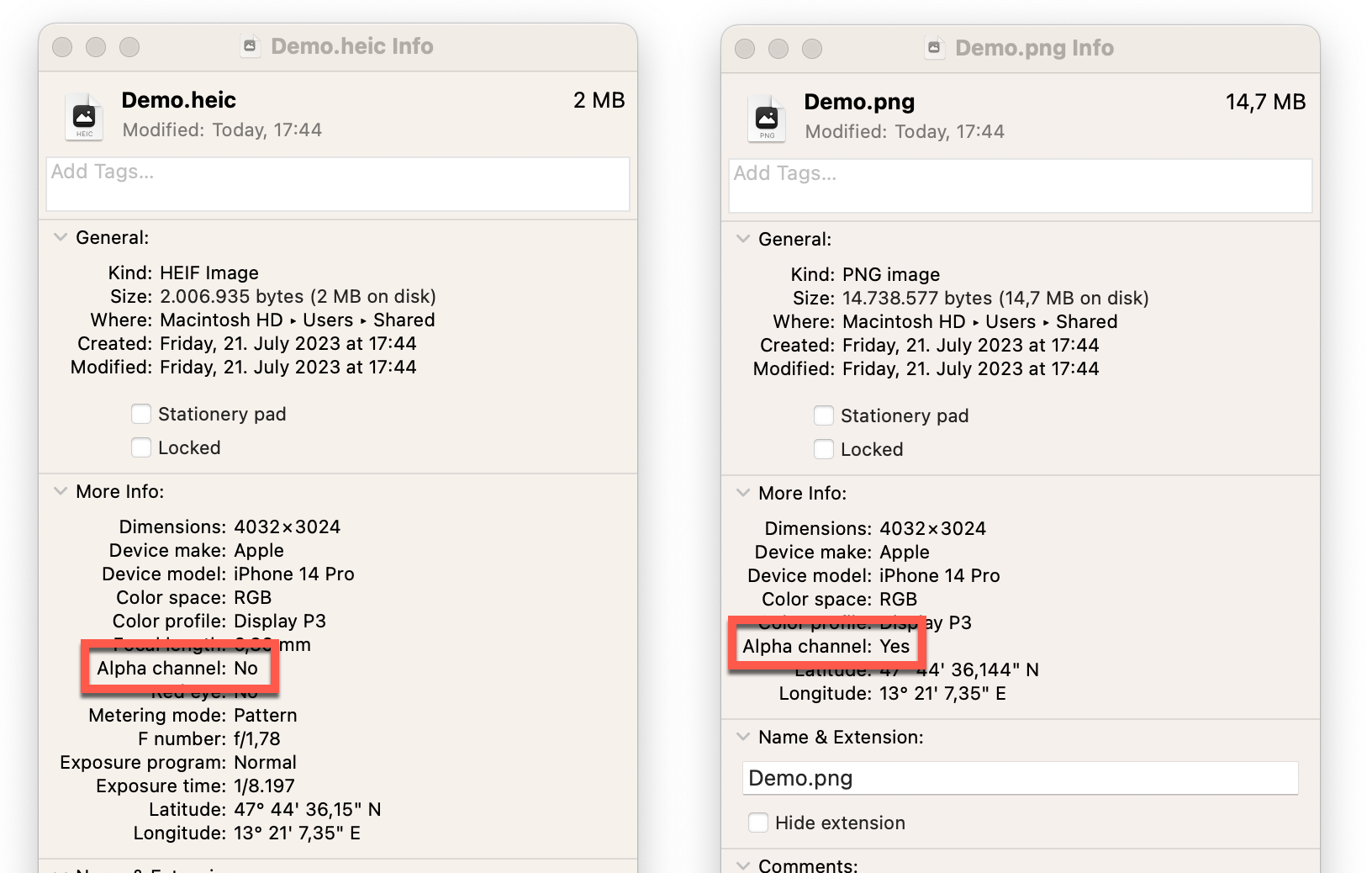Lock the Demo.png file
This screenshot has width=1372, height=873.
coord(824,449)
